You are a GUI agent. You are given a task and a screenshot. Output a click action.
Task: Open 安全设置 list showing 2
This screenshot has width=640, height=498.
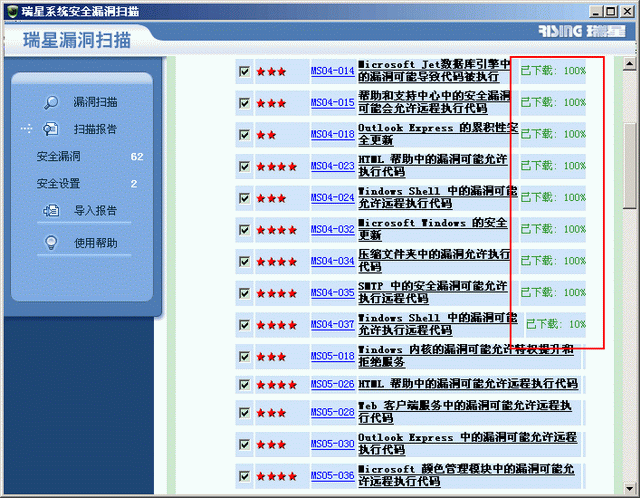(87, 184)
